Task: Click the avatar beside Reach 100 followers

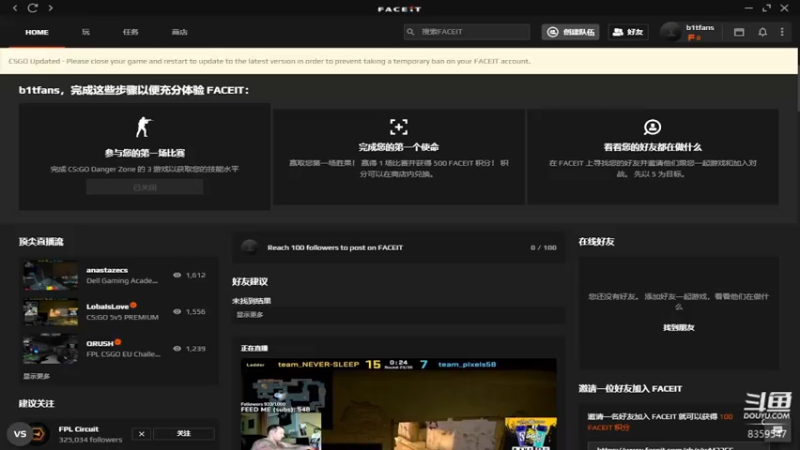Action: (249, 247)
